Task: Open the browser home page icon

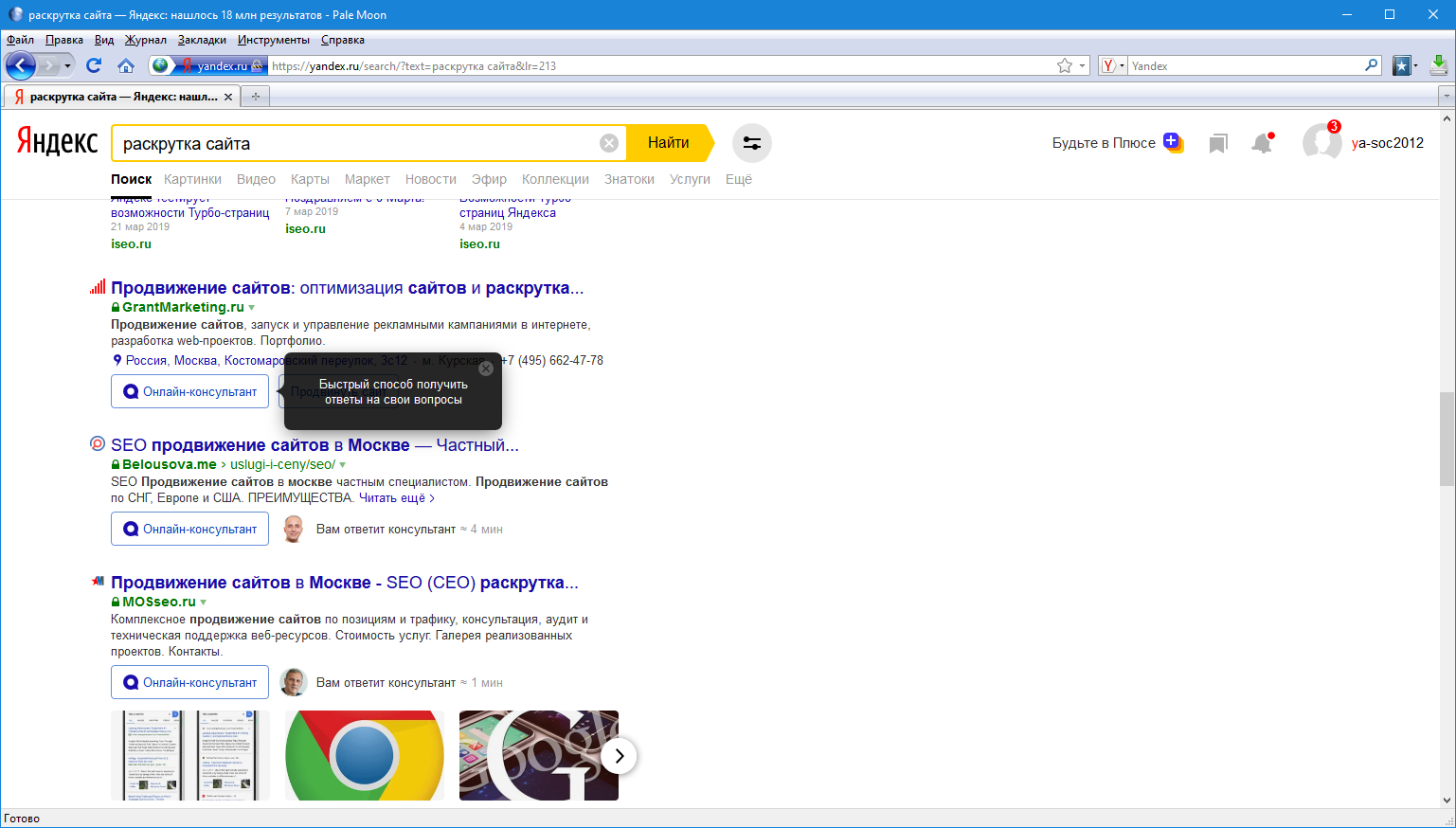Action: click(x=126, y=65)
